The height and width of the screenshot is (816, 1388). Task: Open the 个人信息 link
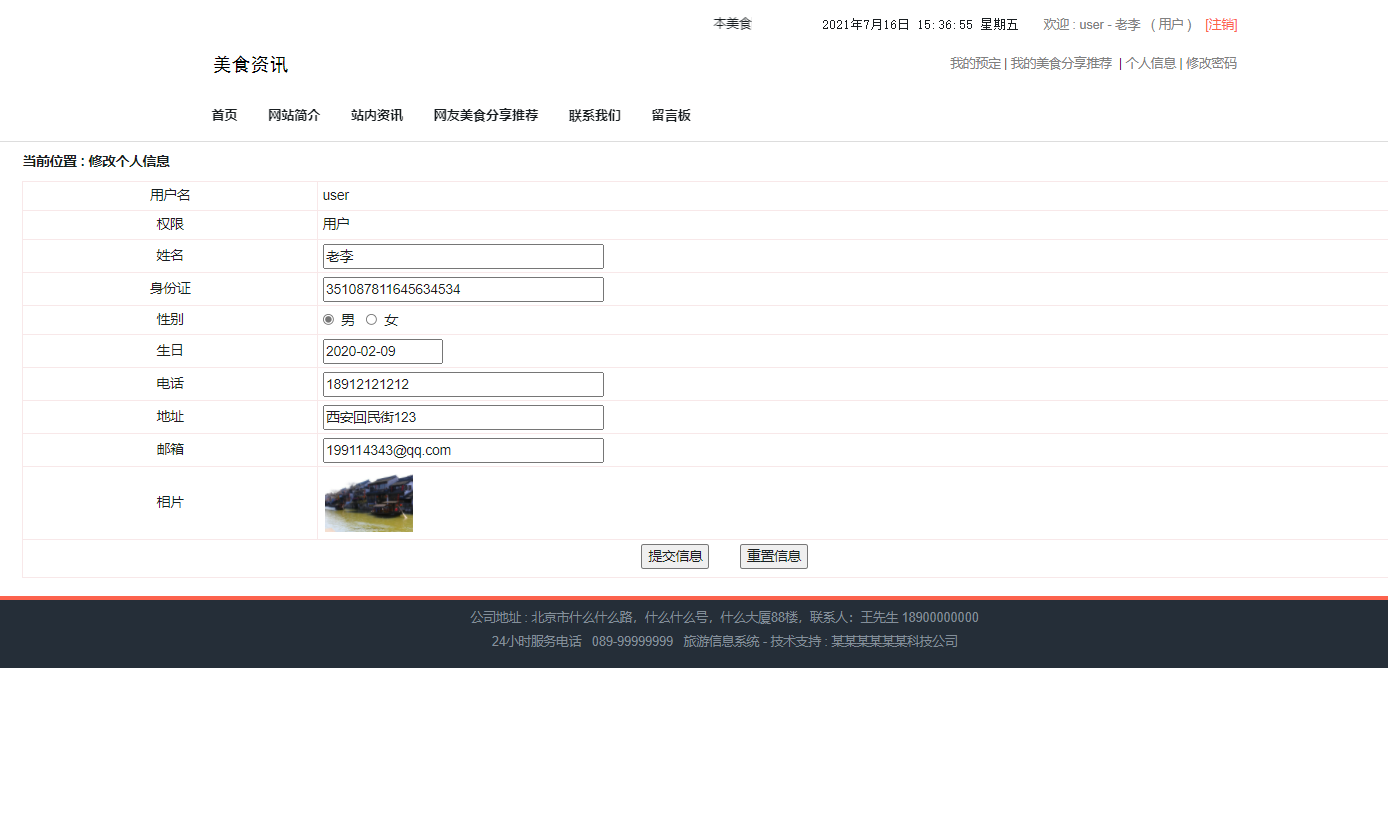tap(1150, 63)
